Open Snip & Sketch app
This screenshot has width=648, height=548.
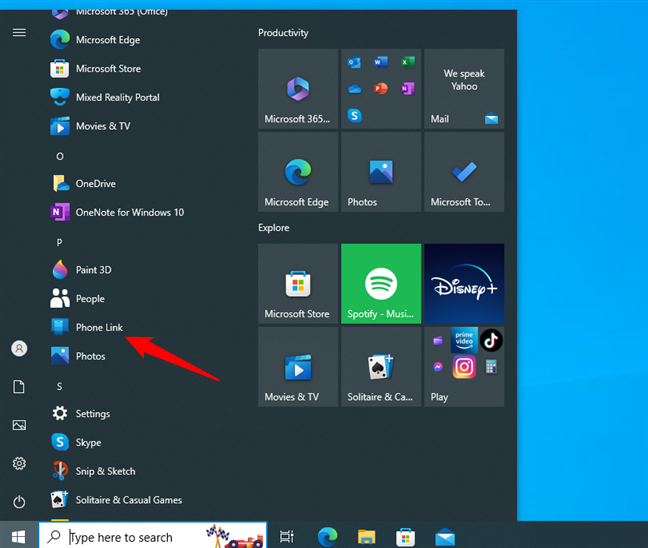coord(105,471)
